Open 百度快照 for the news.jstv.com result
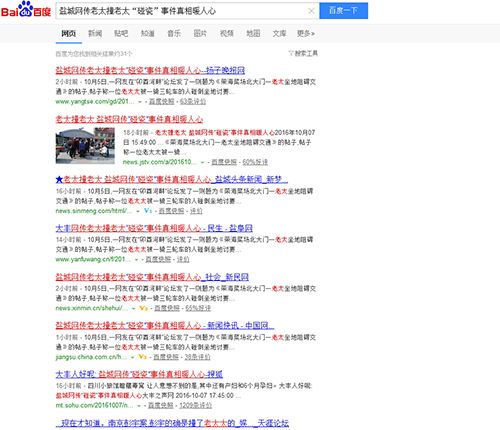Image resolution: width=500 pixels, height=430 pixels. click(x=224, y=162)
